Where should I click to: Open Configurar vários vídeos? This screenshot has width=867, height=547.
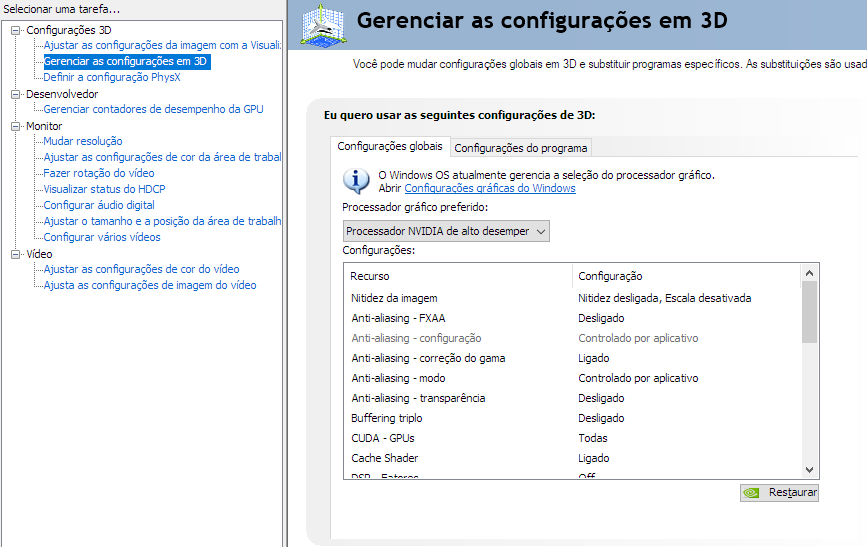click(102, 238)
